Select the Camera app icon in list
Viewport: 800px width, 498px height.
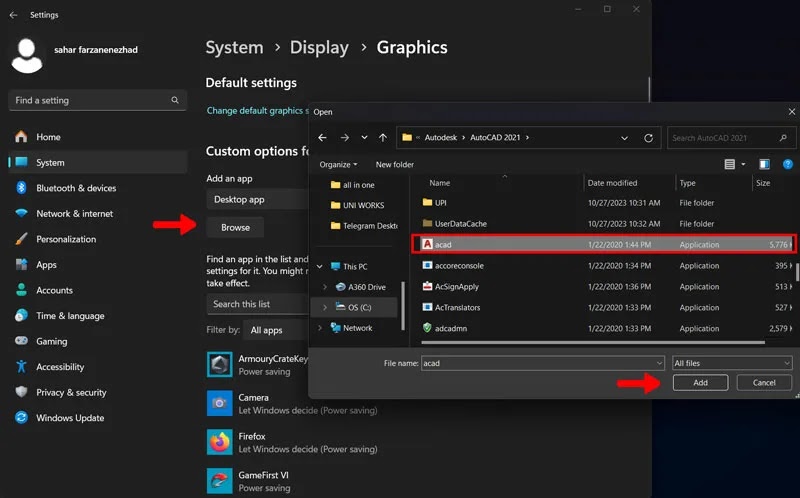click(x=220, y=403)
